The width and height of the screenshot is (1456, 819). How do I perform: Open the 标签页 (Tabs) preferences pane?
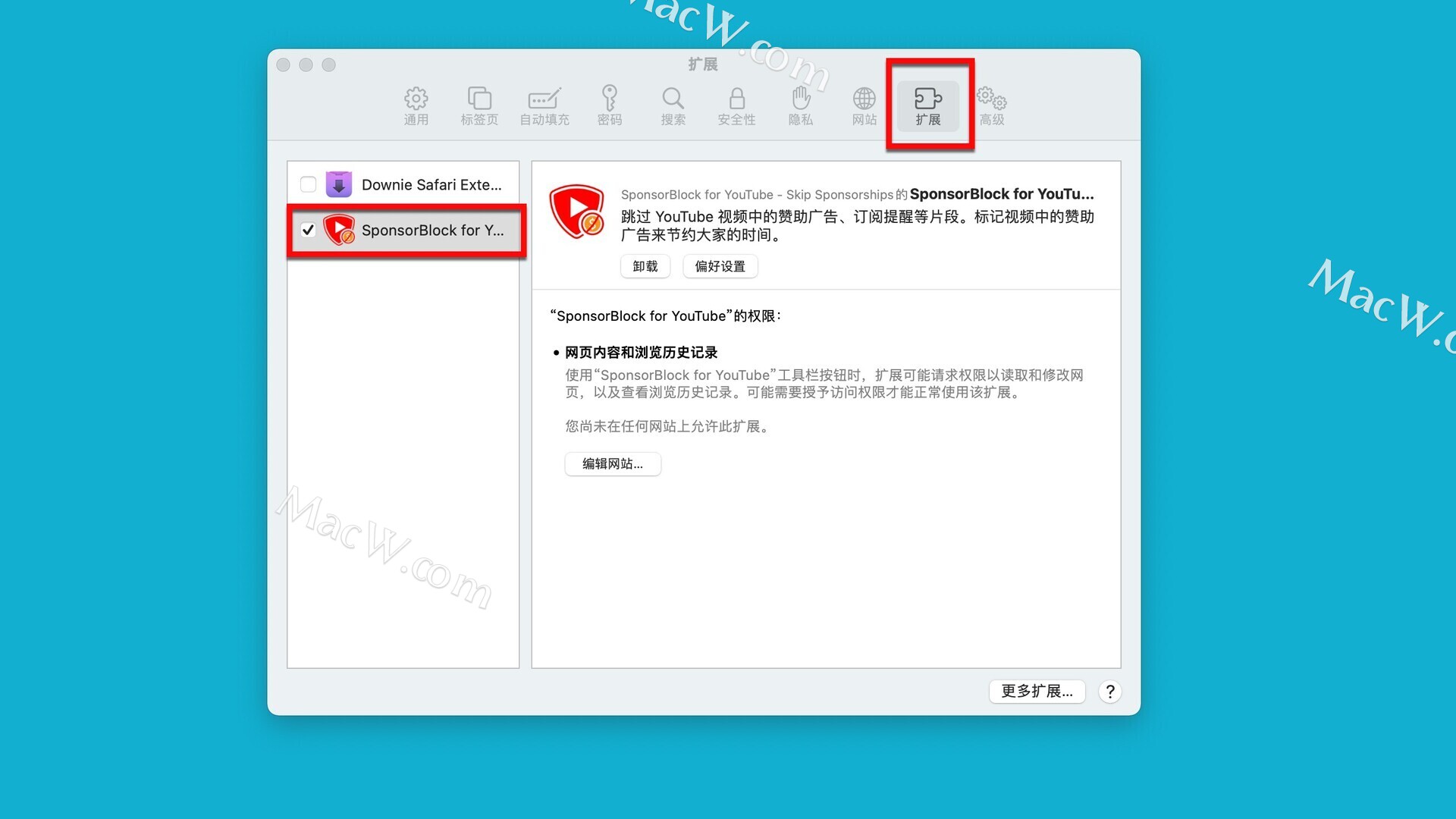pyautogui.click(x=479, y=106)
